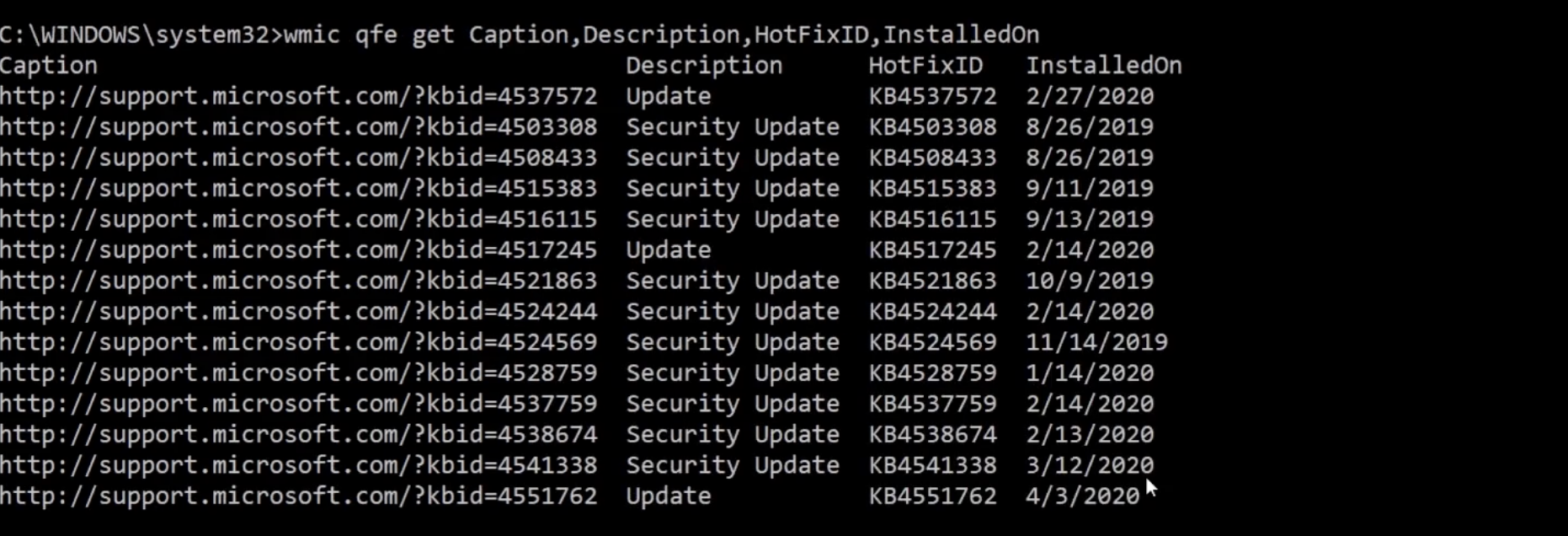The width and height of the screenshot is (1568, 536).
Task: Click install date 10/9/2019
Action: 1090,281
